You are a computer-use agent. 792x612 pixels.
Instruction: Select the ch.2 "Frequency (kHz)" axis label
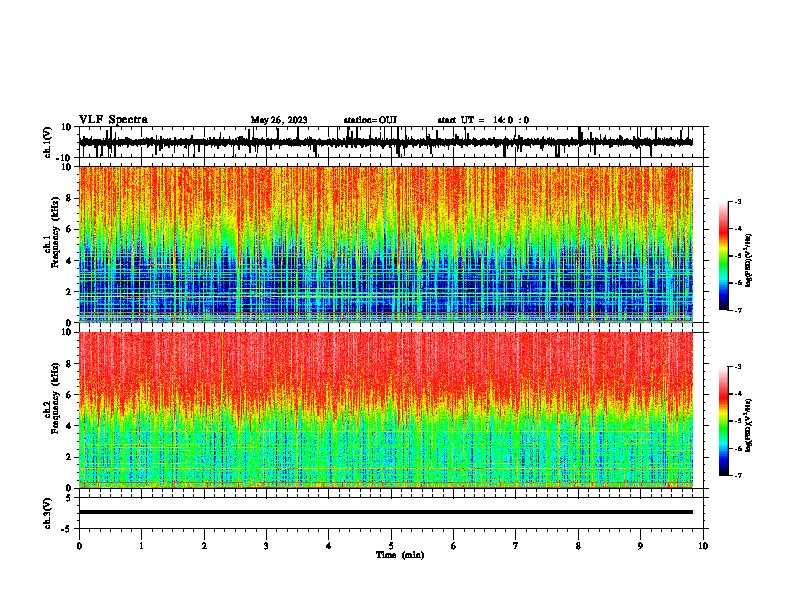(56, 398)
